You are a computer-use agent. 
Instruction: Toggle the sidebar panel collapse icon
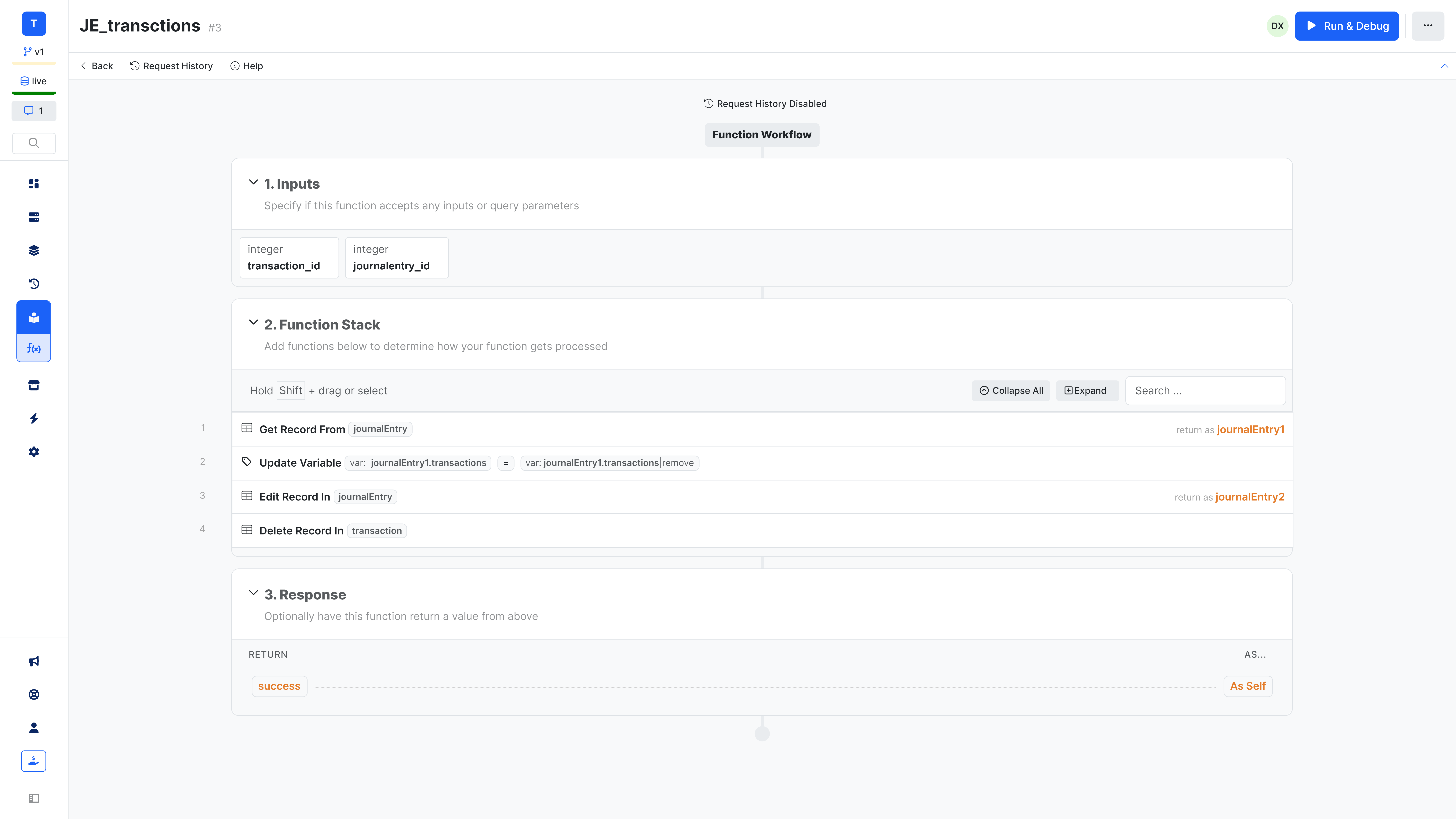pyautogui.click(x=34, y=798)
